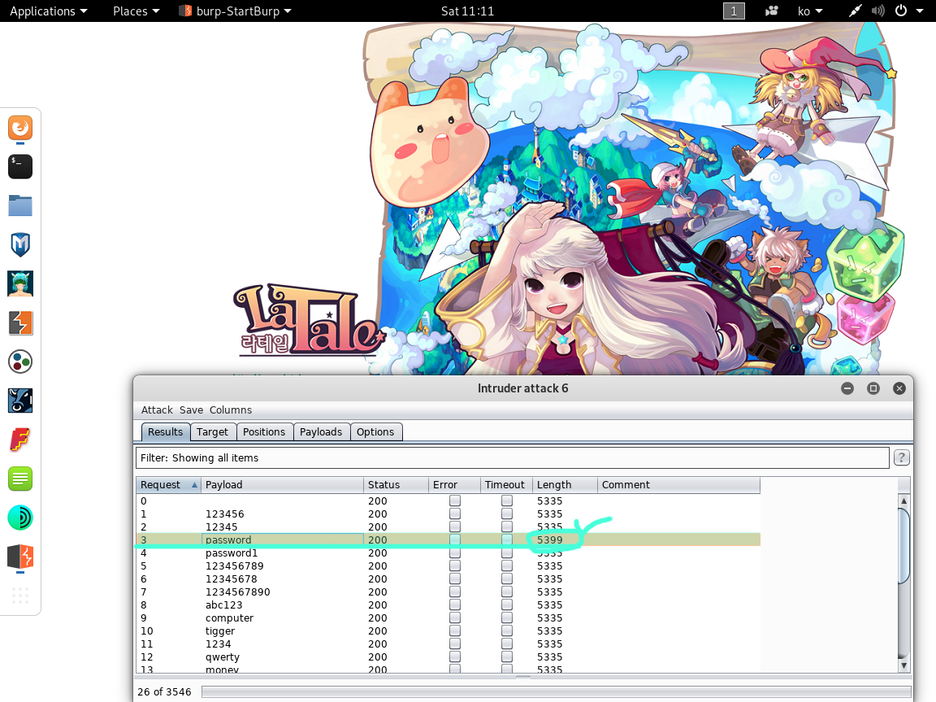This screenshot has width=936, height=702.
Task: Open Faraday red F icon in dock
Action: point(20,440)
